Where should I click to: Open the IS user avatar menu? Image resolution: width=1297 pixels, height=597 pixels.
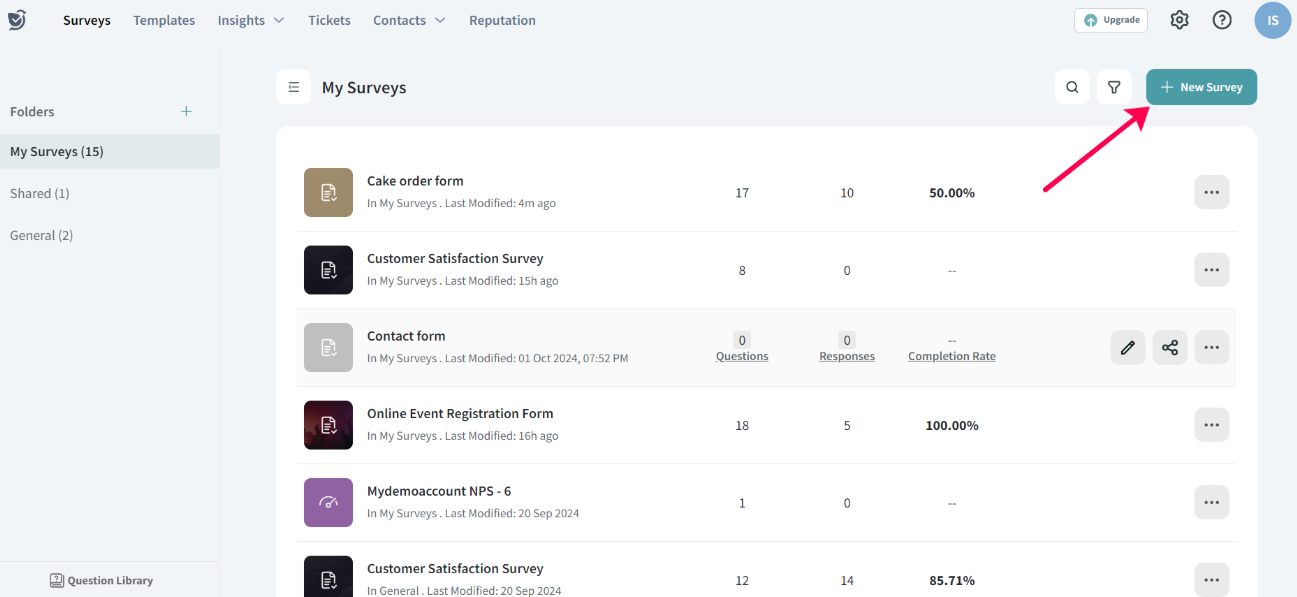click(x=1273, y=20)
